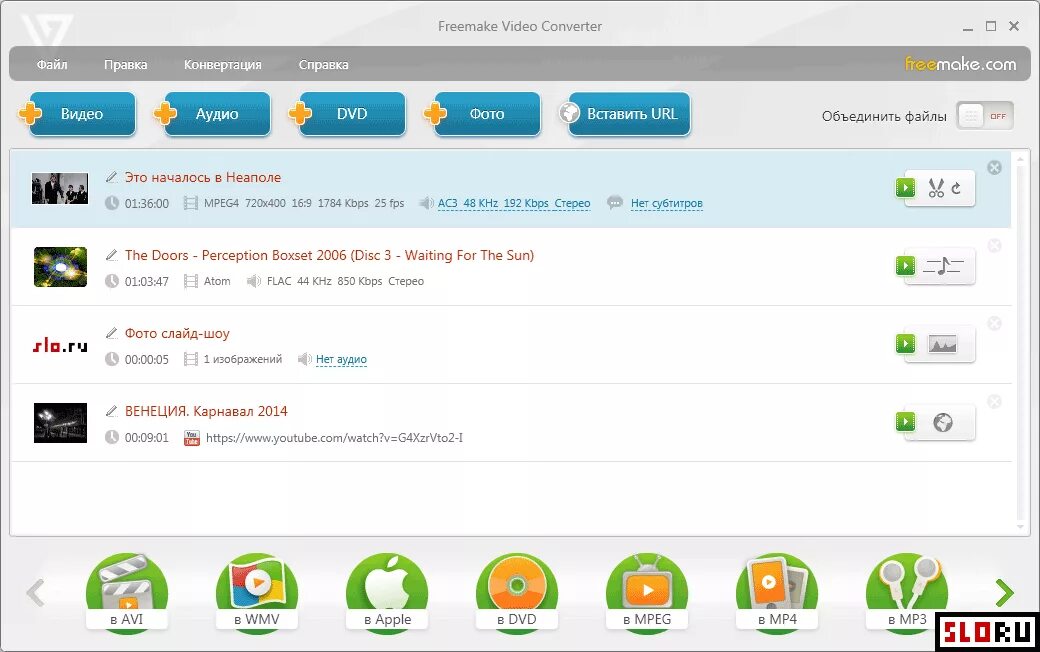Convert to WMV format
Image resolution: width=1040 pixels, height=652 pixels.
(x=257, y=593)
